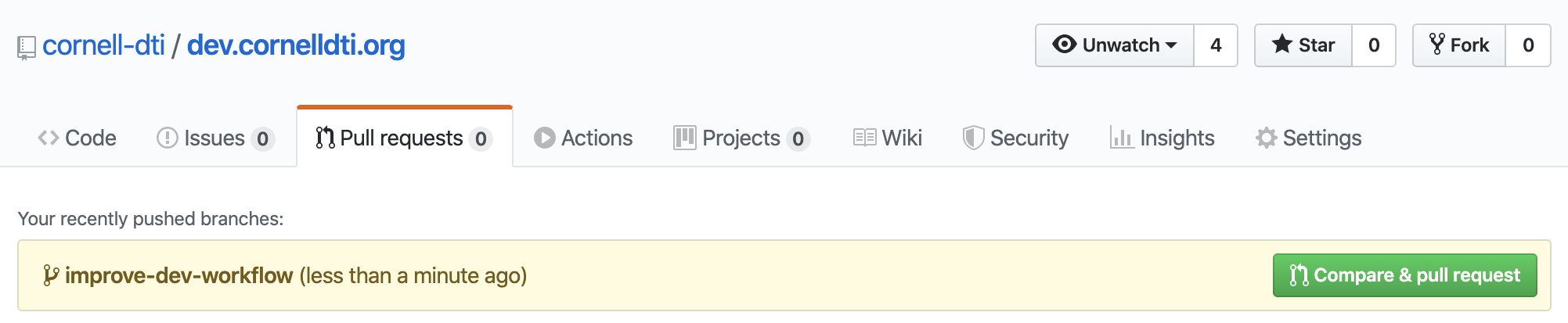Click Compare & pull request button
This screenshot has height=323, width=1568.
coord(1405,275)
